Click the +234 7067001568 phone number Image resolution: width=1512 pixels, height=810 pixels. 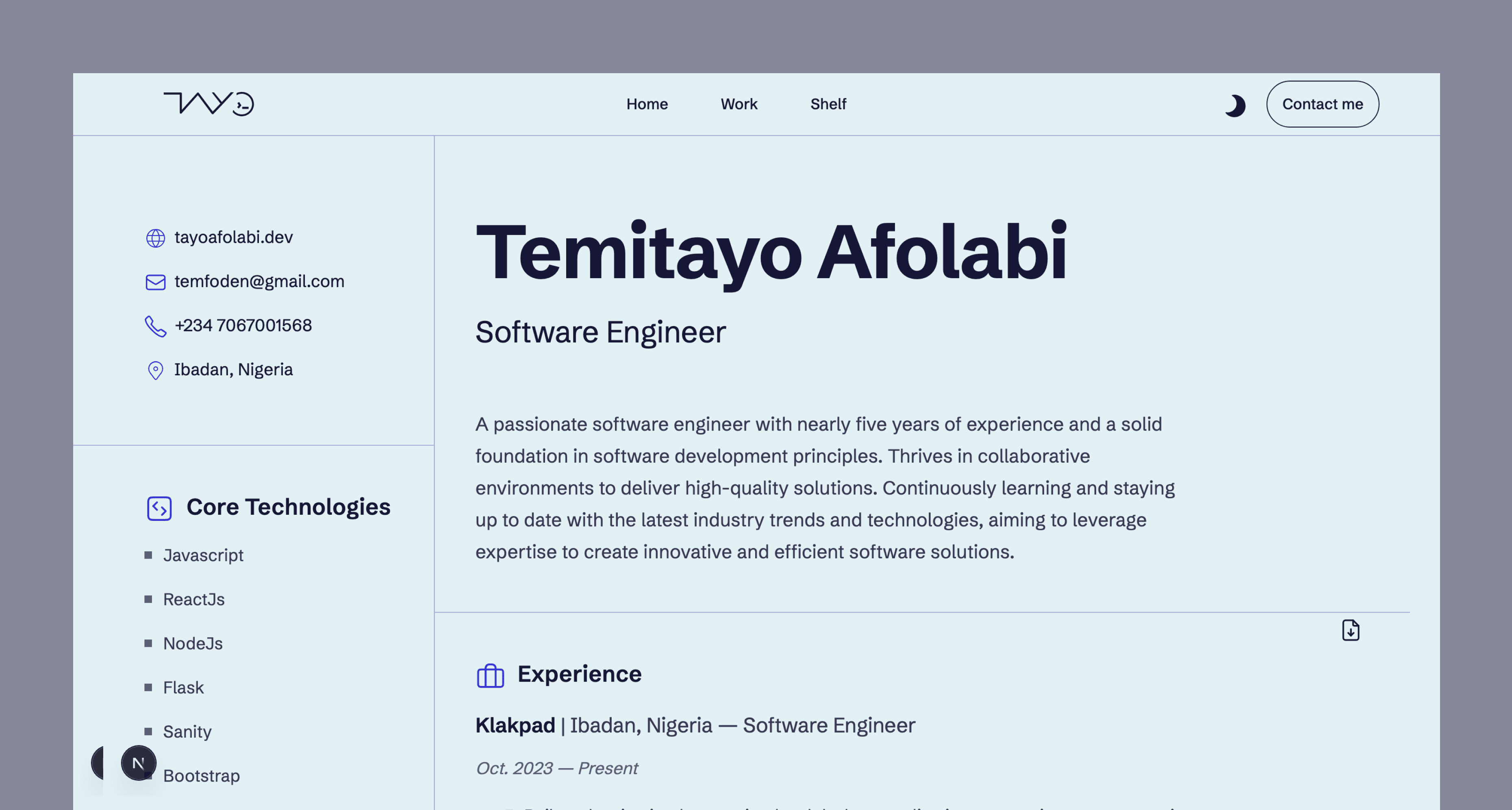tap(243, 325)
